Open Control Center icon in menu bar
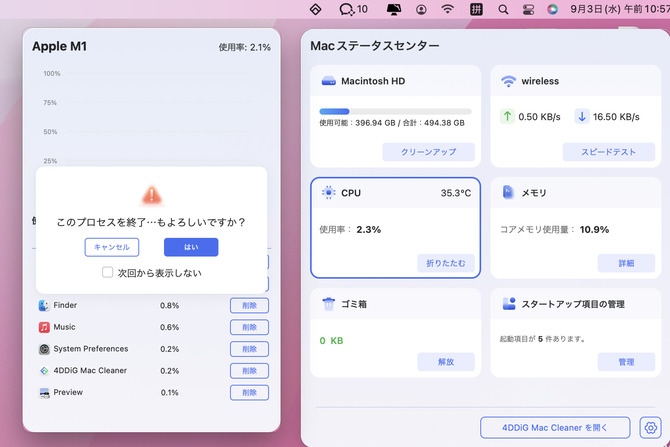The image size is (670, 447). (x=529, y=9)
